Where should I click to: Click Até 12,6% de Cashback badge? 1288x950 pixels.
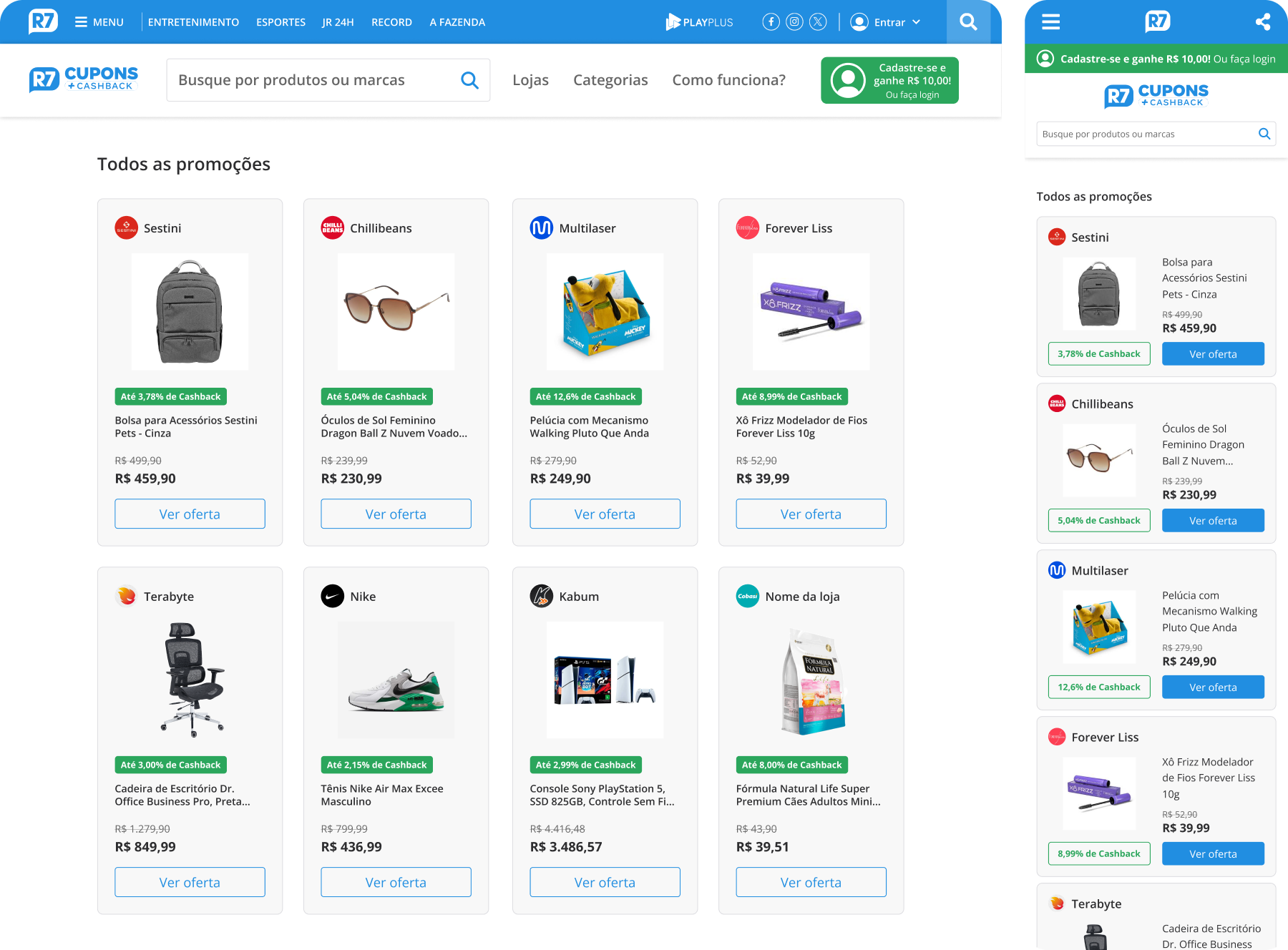585,396
